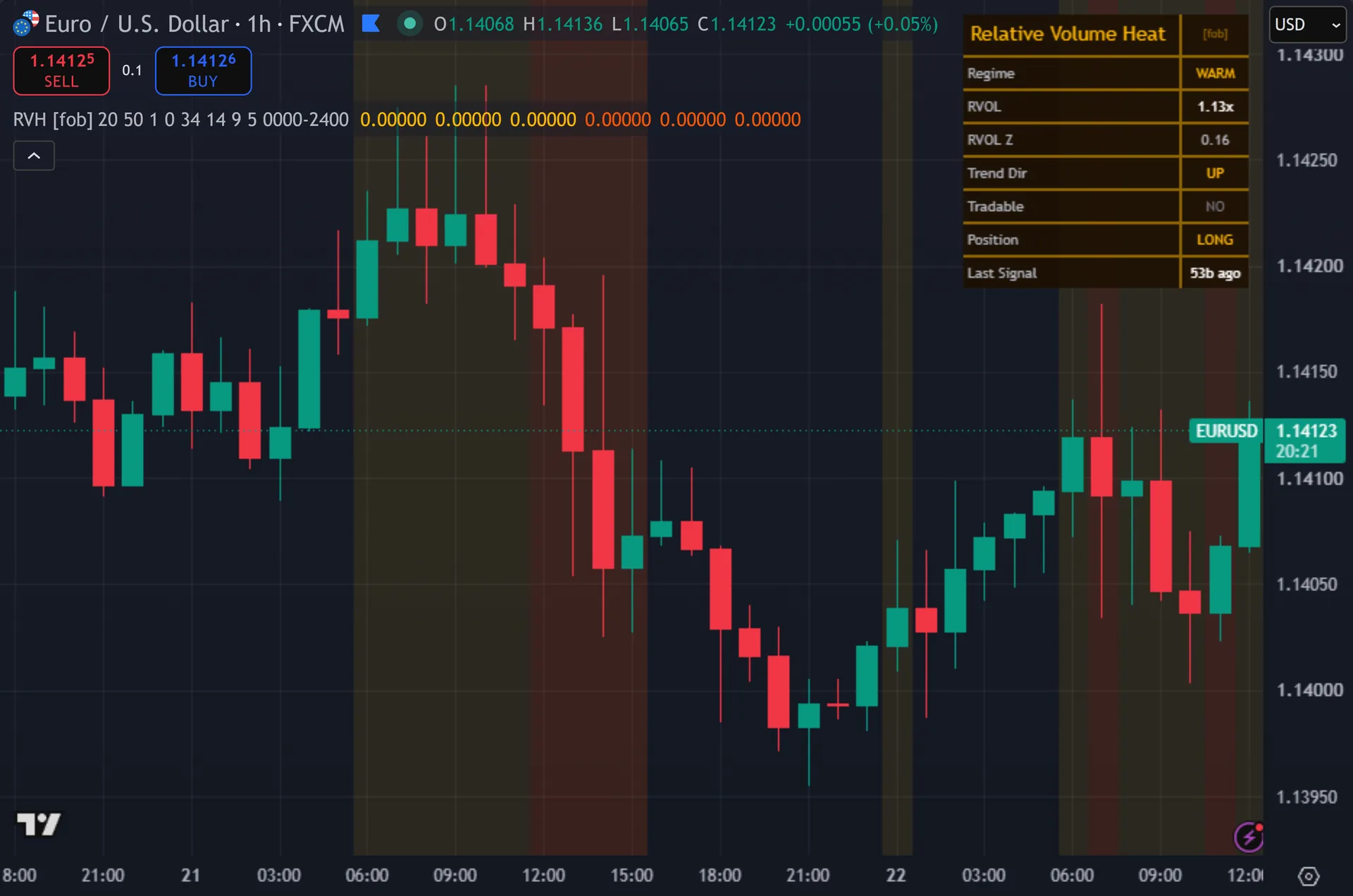Collapse the indicator legend with the chevron
Viewport: 1353px width, 896px height.
[34, 156]
